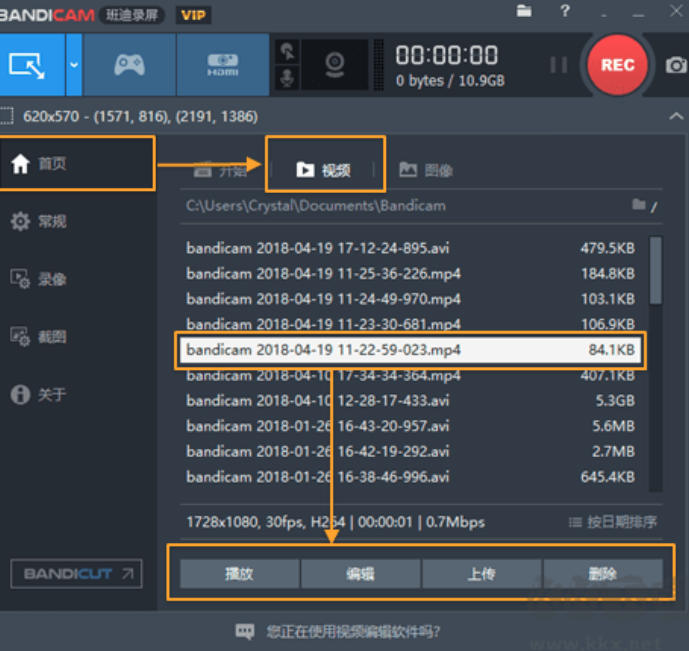Click the file list vertical scrollbar
Image resolution: width=689 pixels, height=651 pixels.
tap(655, 270)
